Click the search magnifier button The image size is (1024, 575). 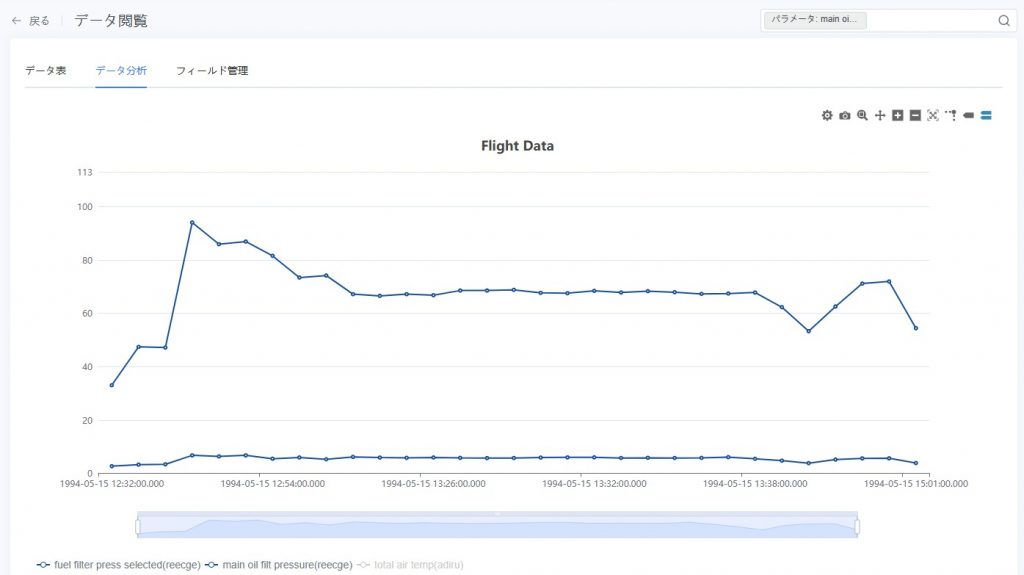(1004, 20)
